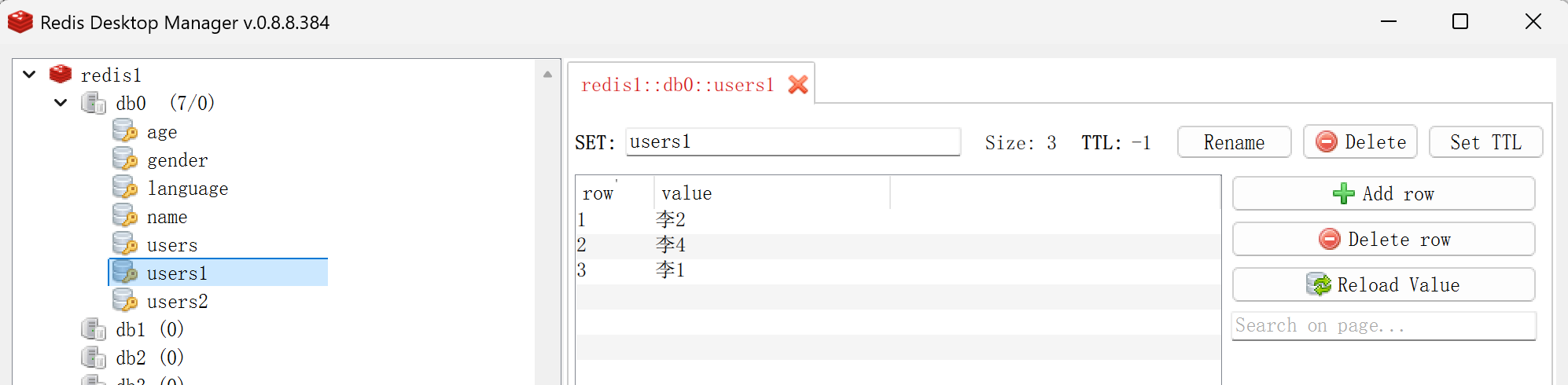1568x385 pixels.
Task: Open the age key
Action: 162,132
